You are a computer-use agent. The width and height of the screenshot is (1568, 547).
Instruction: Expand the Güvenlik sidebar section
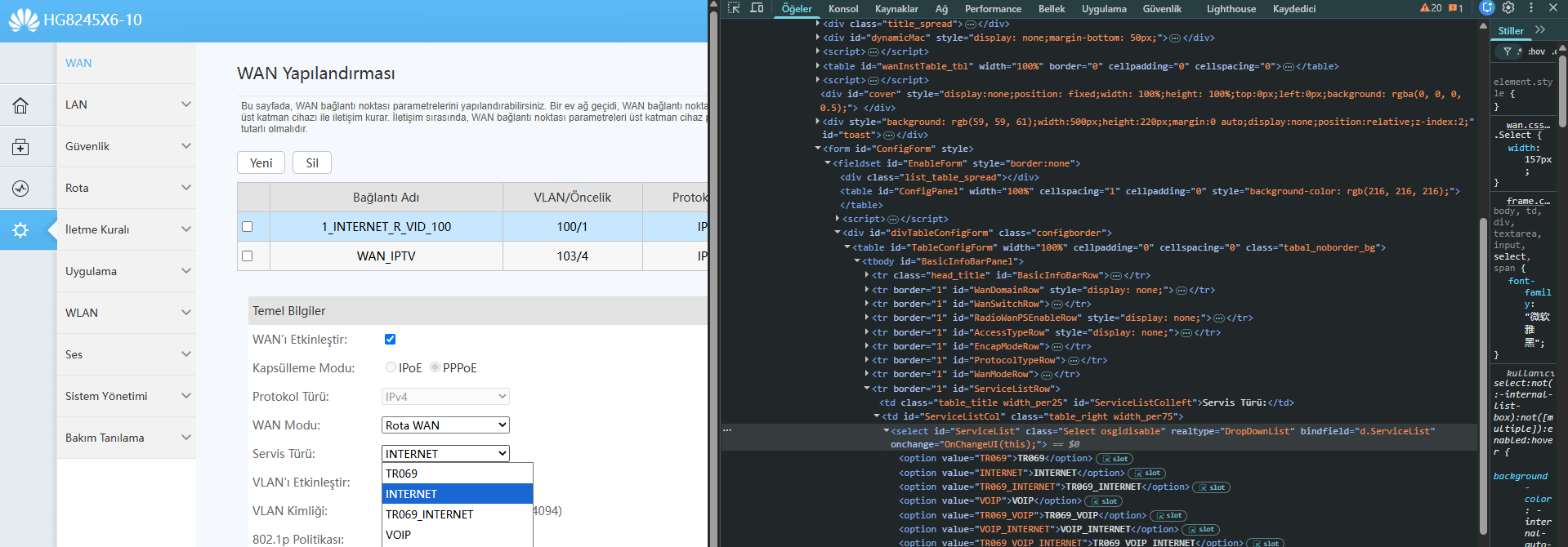127,146
